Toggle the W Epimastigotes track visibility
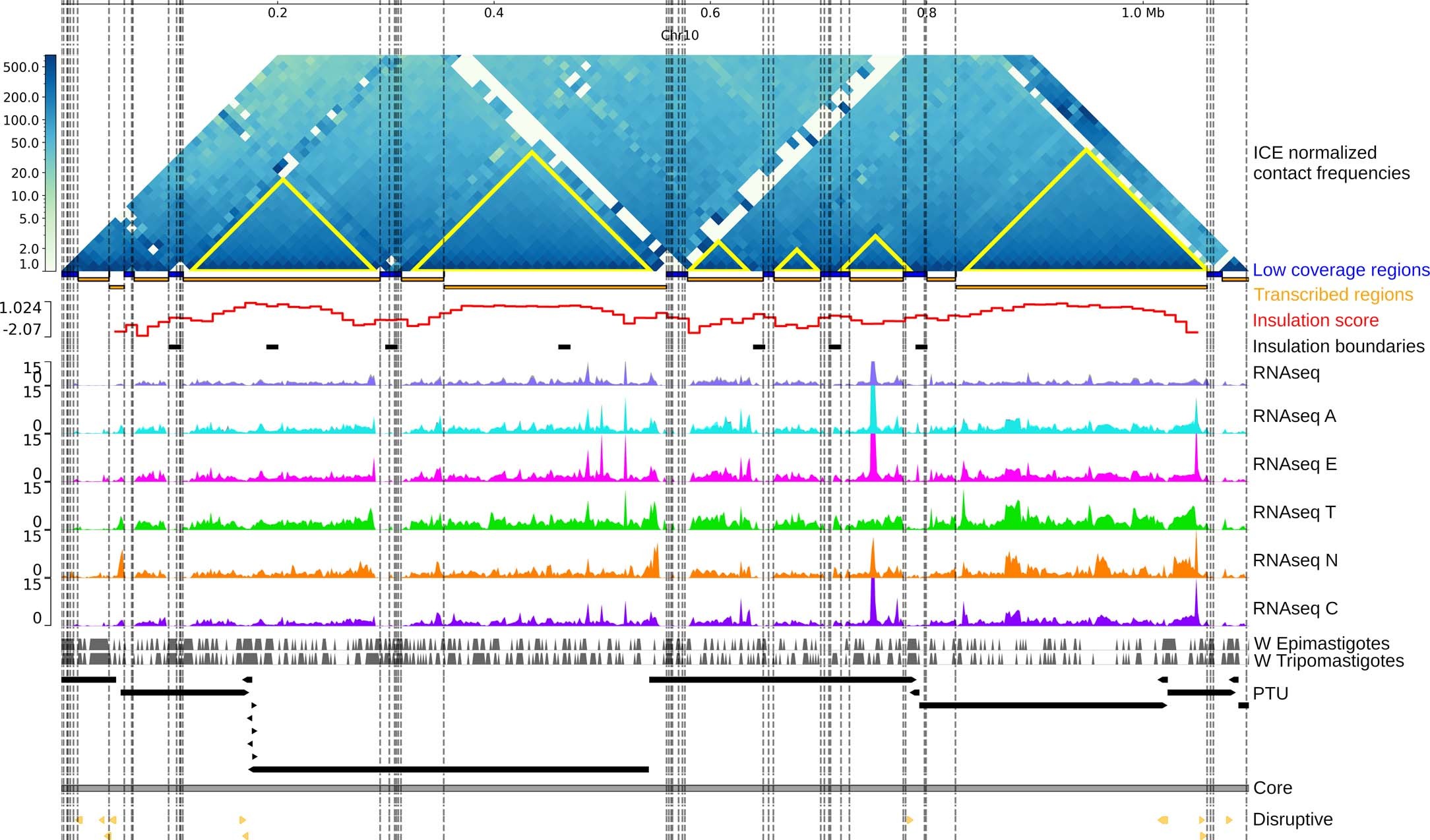This screenshot has width=1430, height=840. [x=1322, y=644]
